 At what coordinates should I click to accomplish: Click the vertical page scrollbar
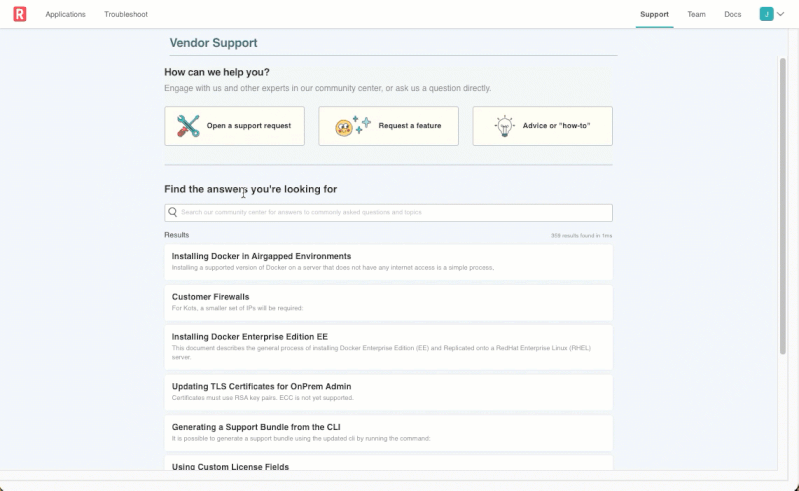[783, 200]
